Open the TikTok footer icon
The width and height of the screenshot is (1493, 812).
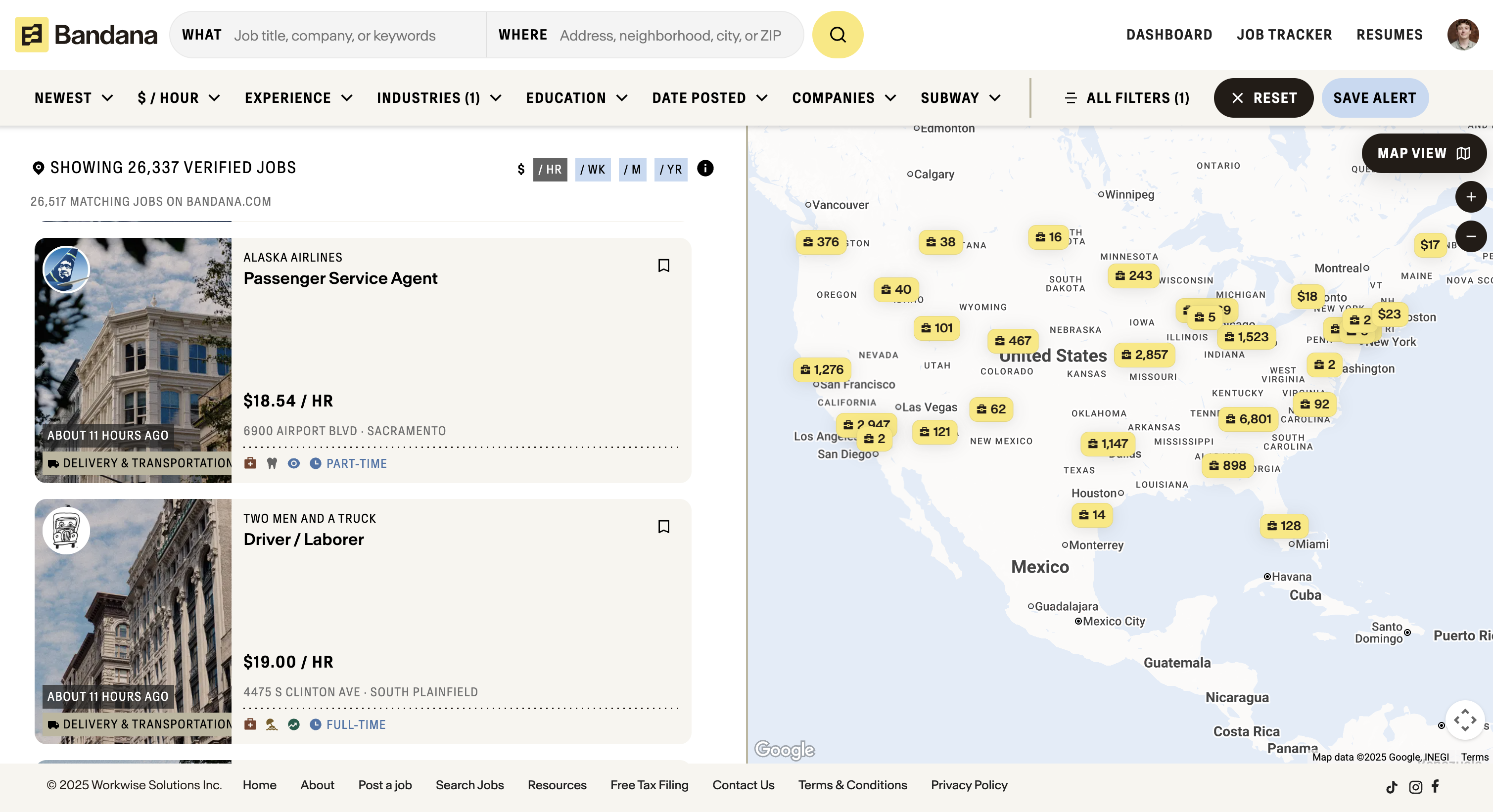1392,786
